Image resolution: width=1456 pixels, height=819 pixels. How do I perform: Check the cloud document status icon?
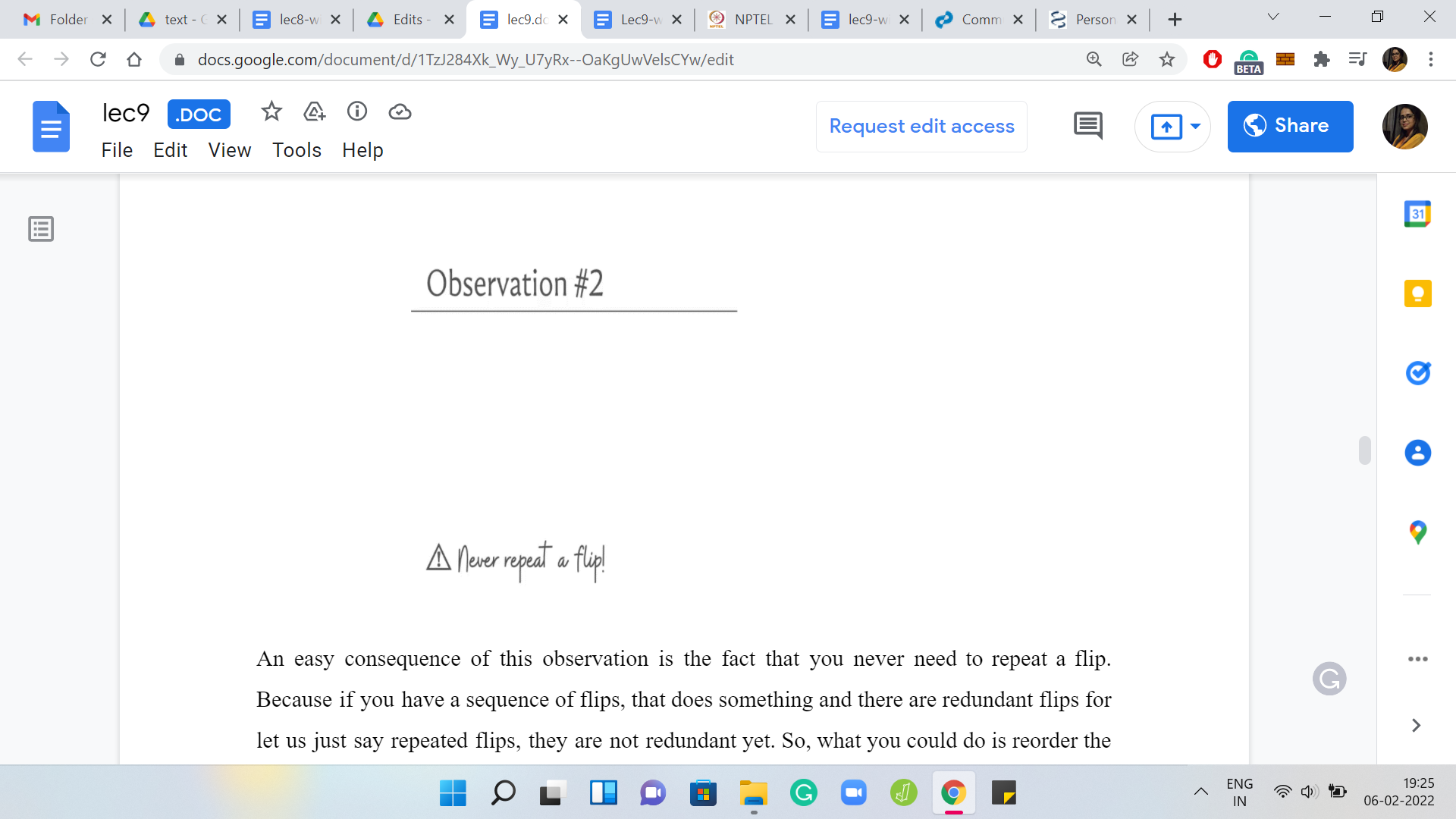pyautogui.click(x=400, y=112)
